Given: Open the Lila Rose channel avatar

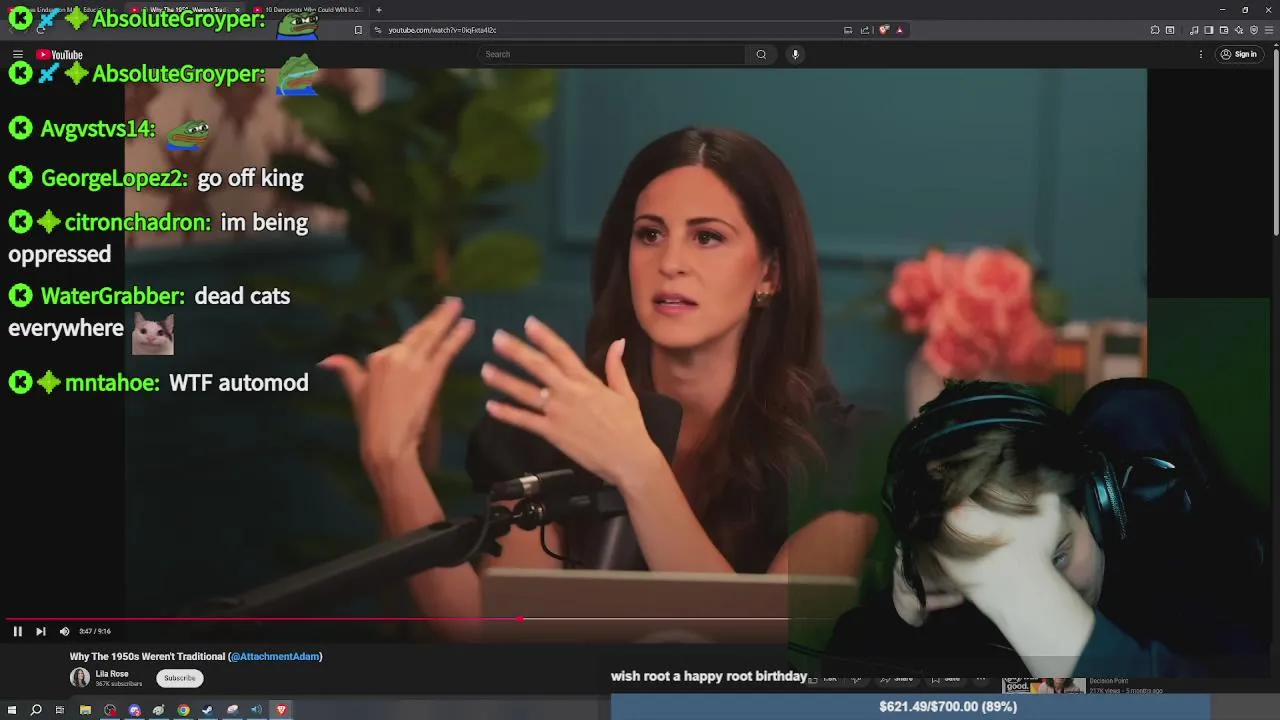Looking at the screenshot, I should pyautogui.click(x=80, y=678).
